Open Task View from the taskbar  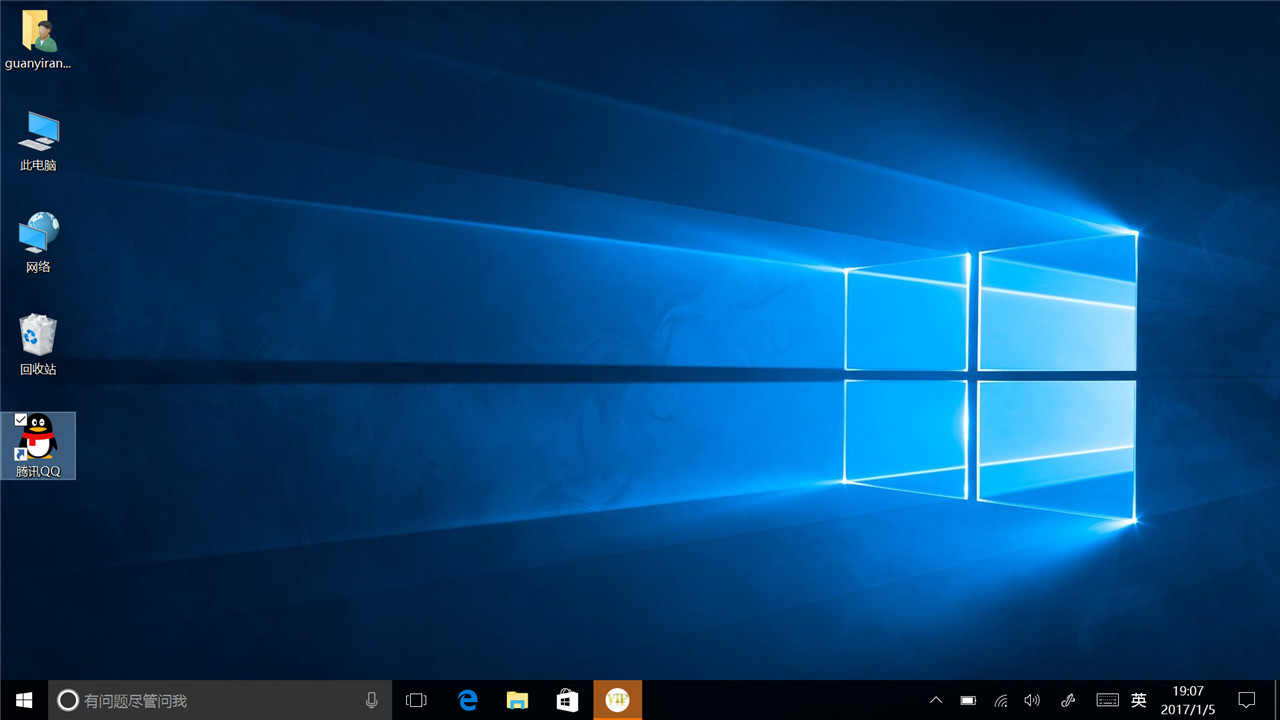(416, 700)
